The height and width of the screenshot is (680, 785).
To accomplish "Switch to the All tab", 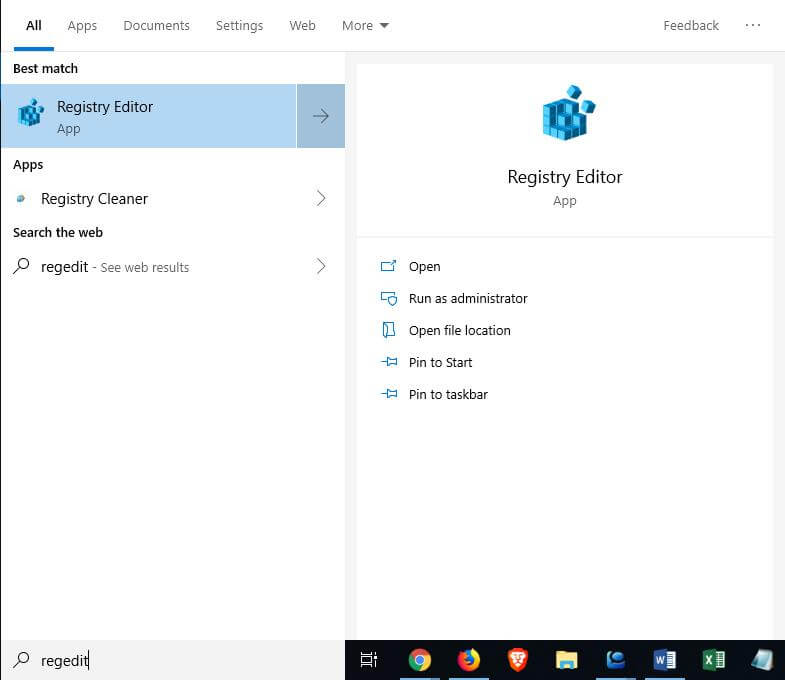I will (x=34, y=26).
